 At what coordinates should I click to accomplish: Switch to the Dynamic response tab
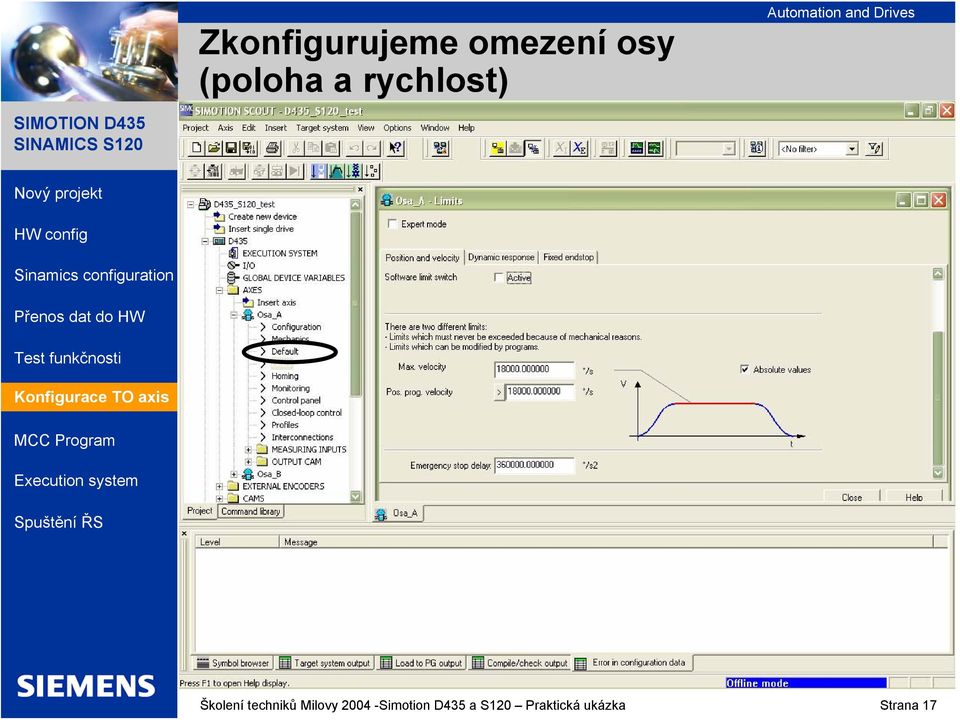pyautogui.click(x=501, y=257)
